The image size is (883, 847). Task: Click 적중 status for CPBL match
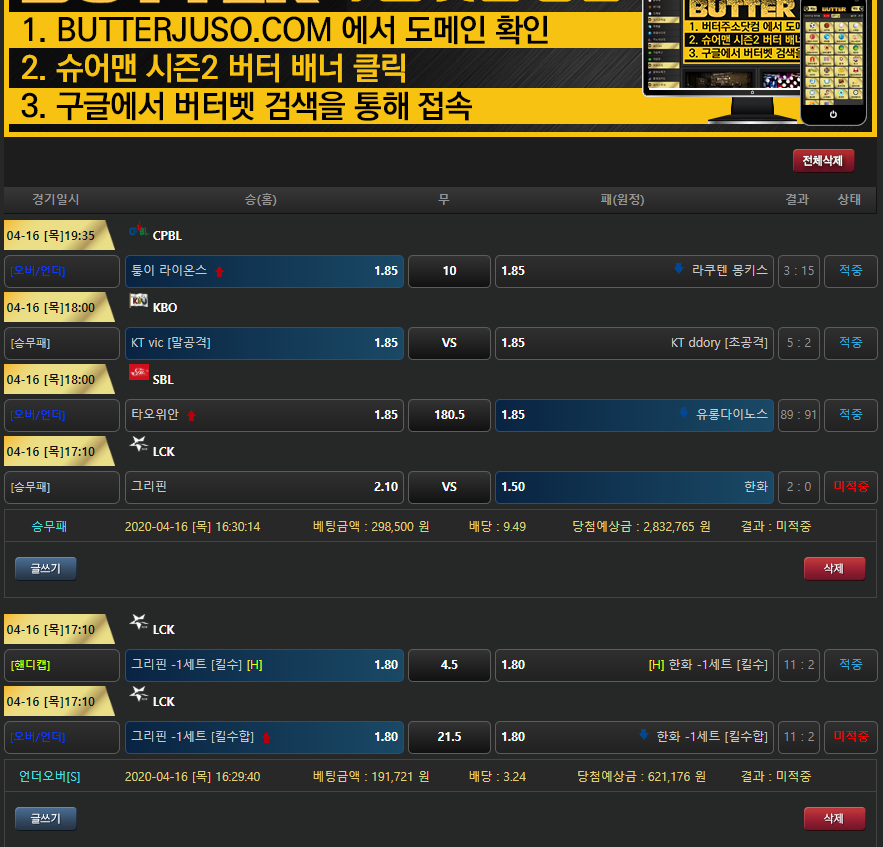850,271
